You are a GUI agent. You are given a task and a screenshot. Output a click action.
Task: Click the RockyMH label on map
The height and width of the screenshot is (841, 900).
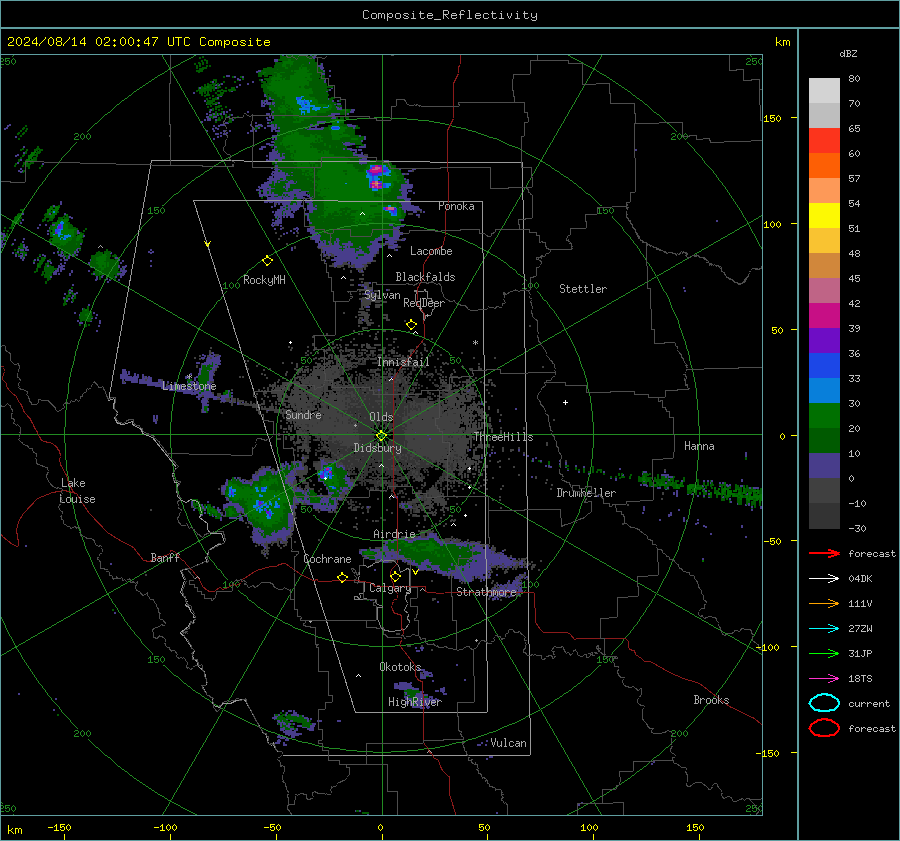264,280
